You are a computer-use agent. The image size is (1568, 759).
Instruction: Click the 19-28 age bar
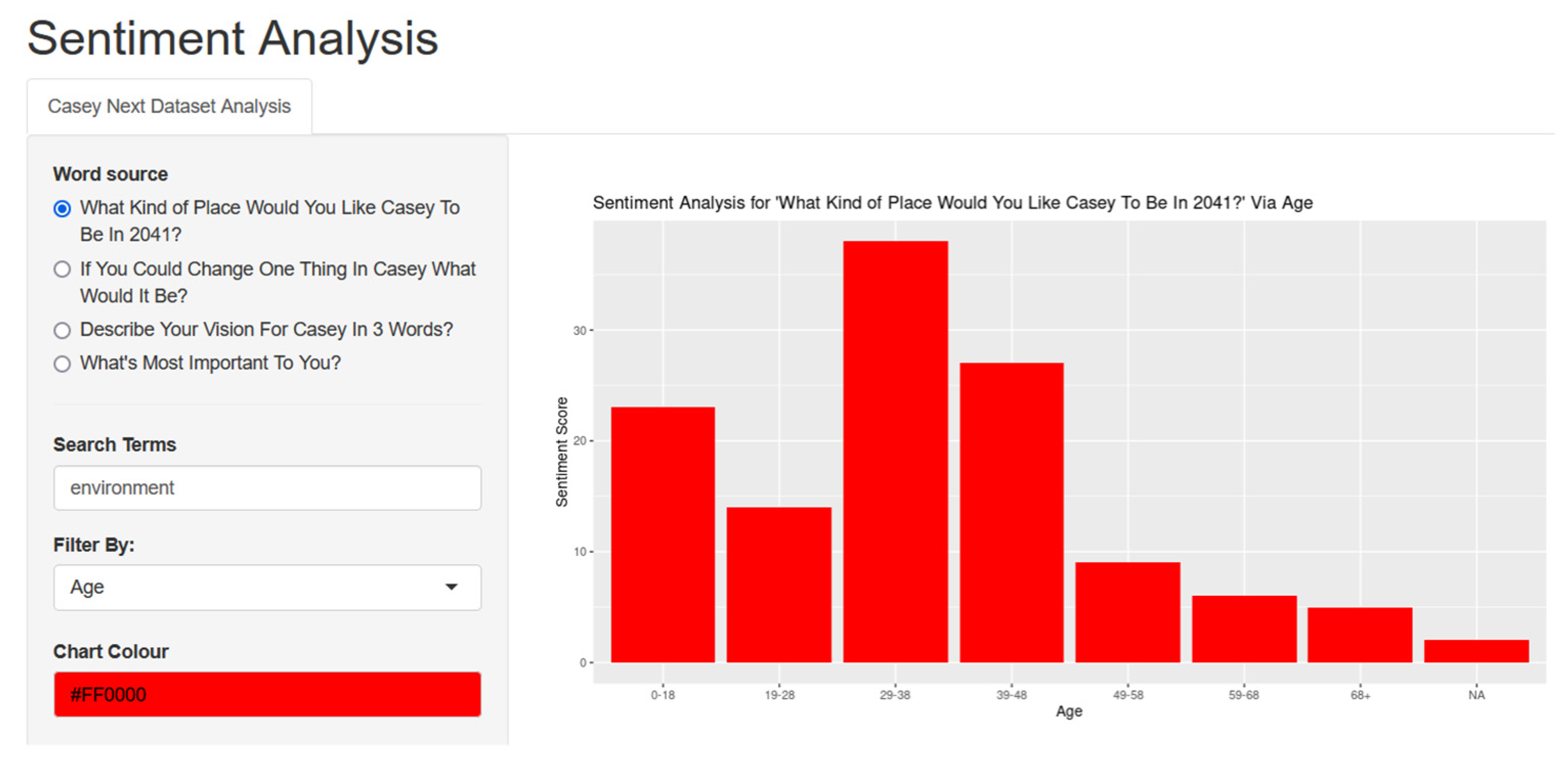(779, 585)
